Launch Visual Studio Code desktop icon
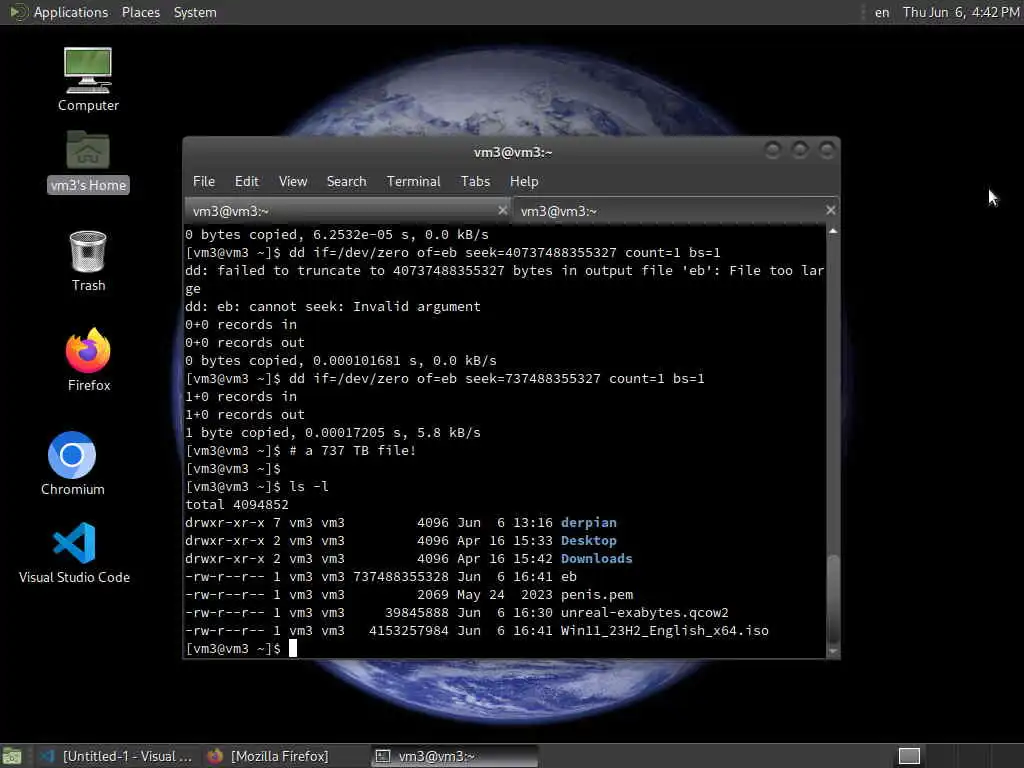 pos(74,552)
